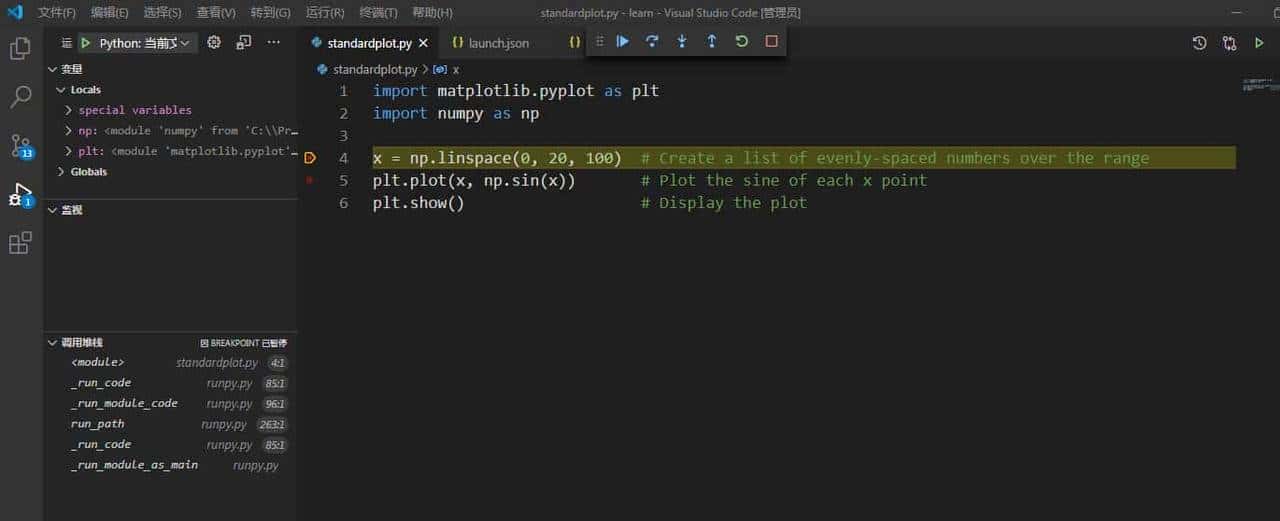
Task: Close the standardplot.py tab
Action: coord(423,43)
